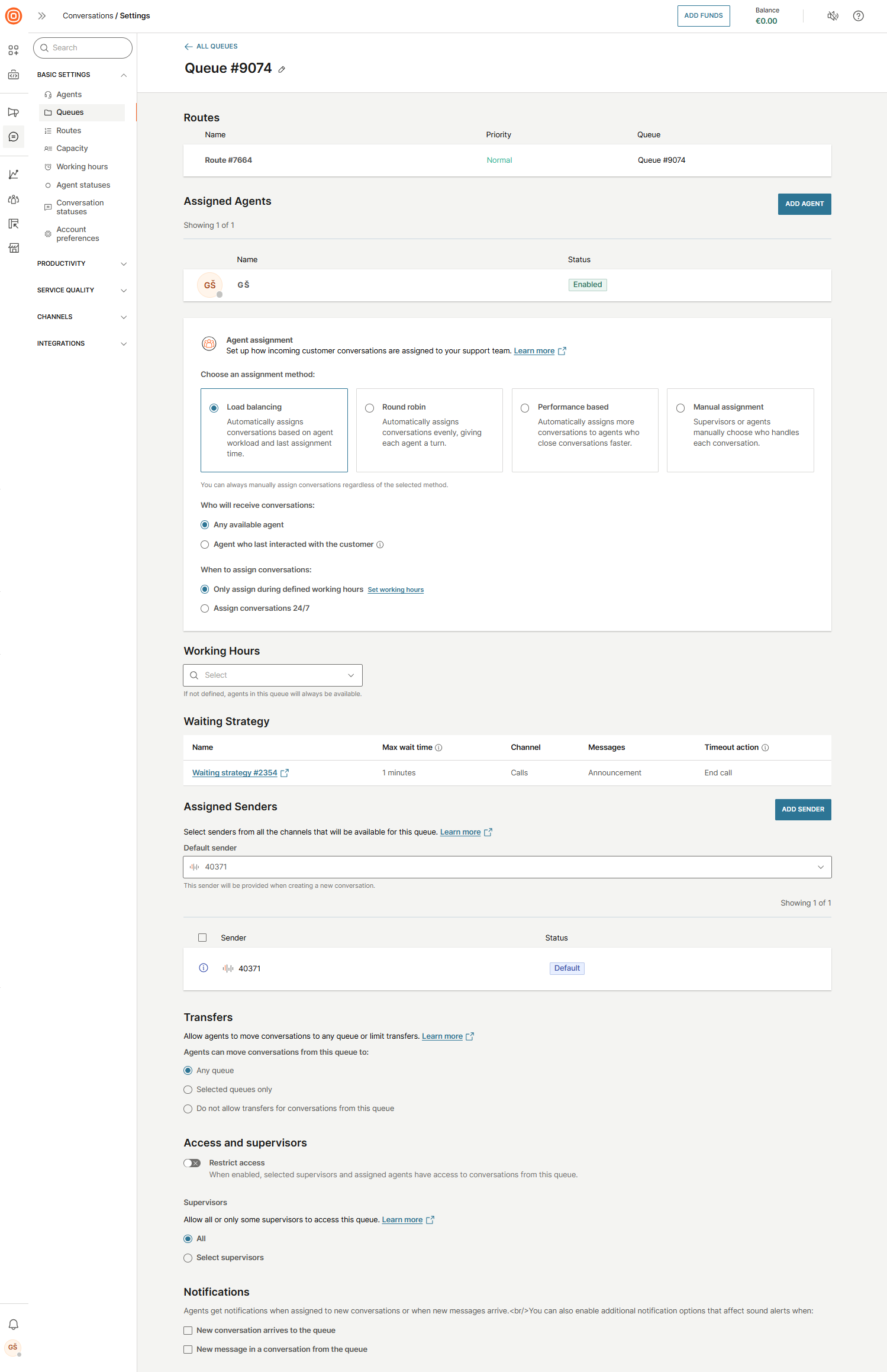
Task: Click info icon next to Timeout action
Action: pyautogui.click(x=765, y=748)
